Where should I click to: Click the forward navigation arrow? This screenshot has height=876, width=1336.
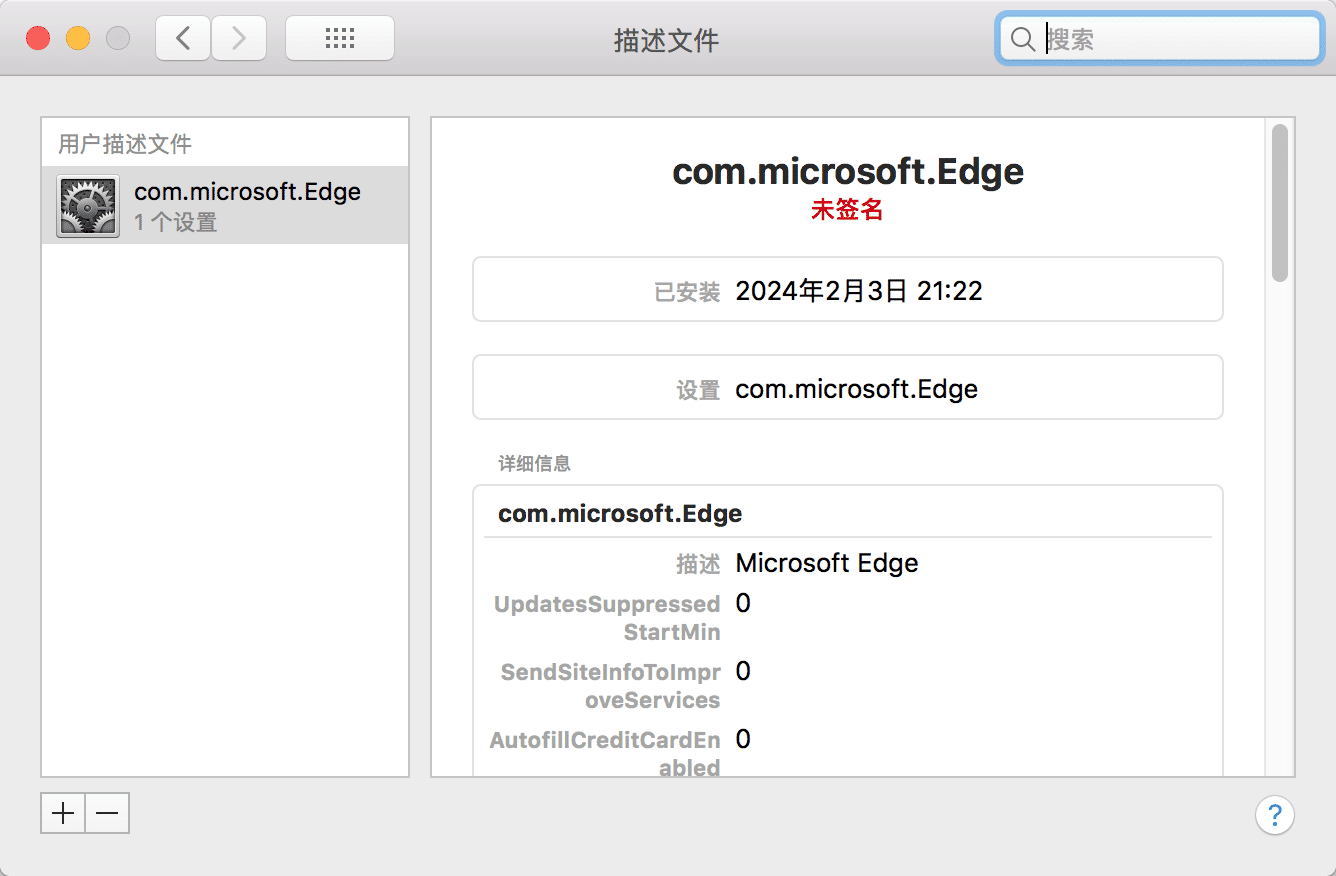pyautogui.click(x=239, y=39)
